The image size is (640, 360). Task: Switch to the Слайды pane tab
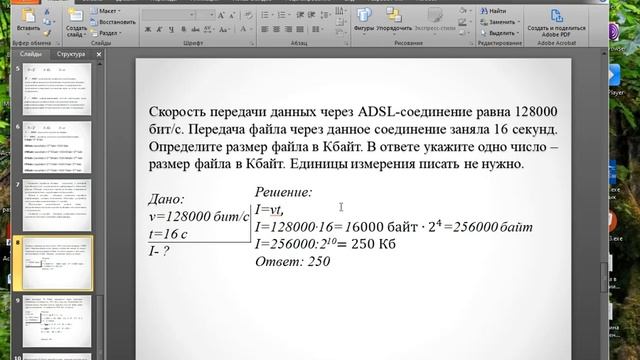click(31, 54)
